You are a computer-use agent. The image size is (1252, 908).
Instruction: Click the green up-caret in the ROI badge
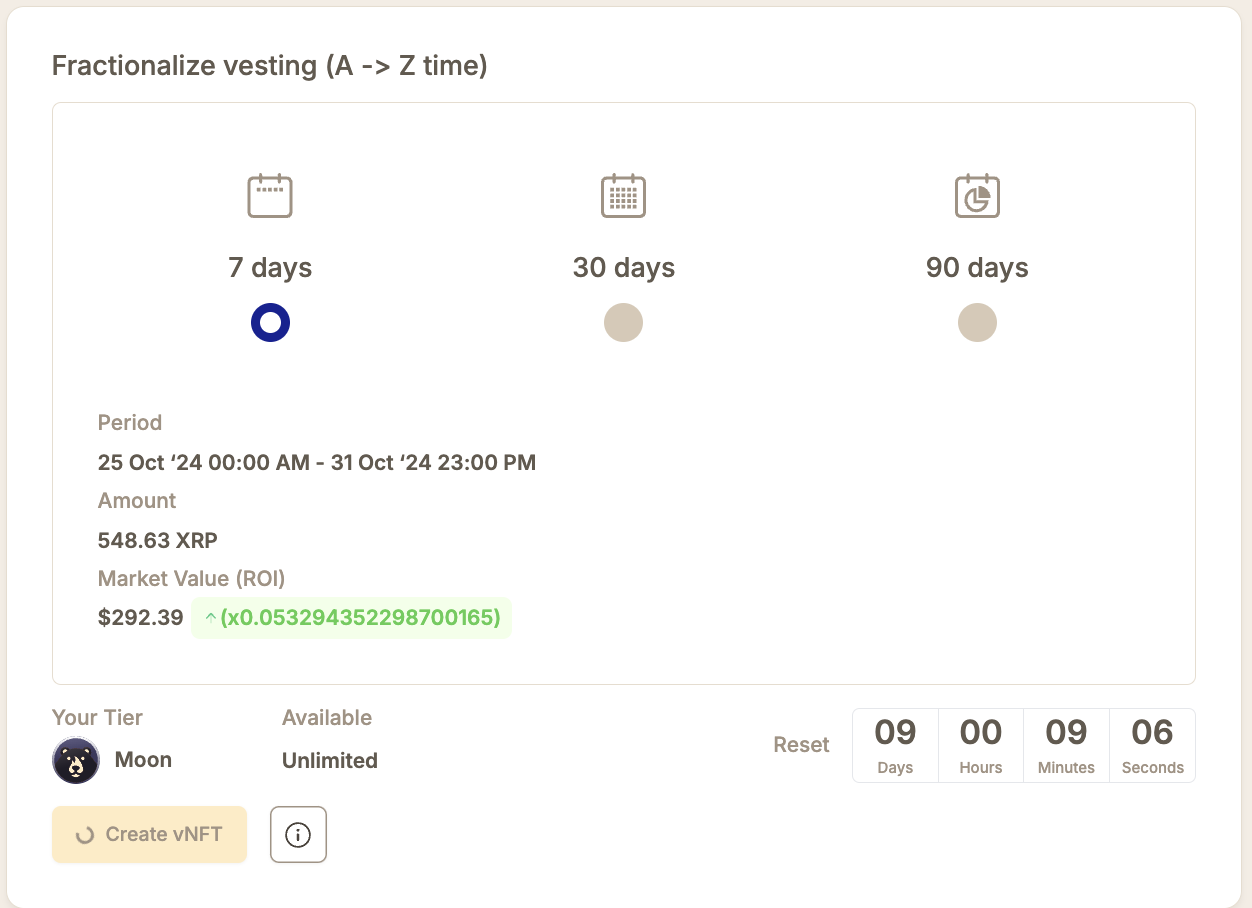(x=210, y=618)
